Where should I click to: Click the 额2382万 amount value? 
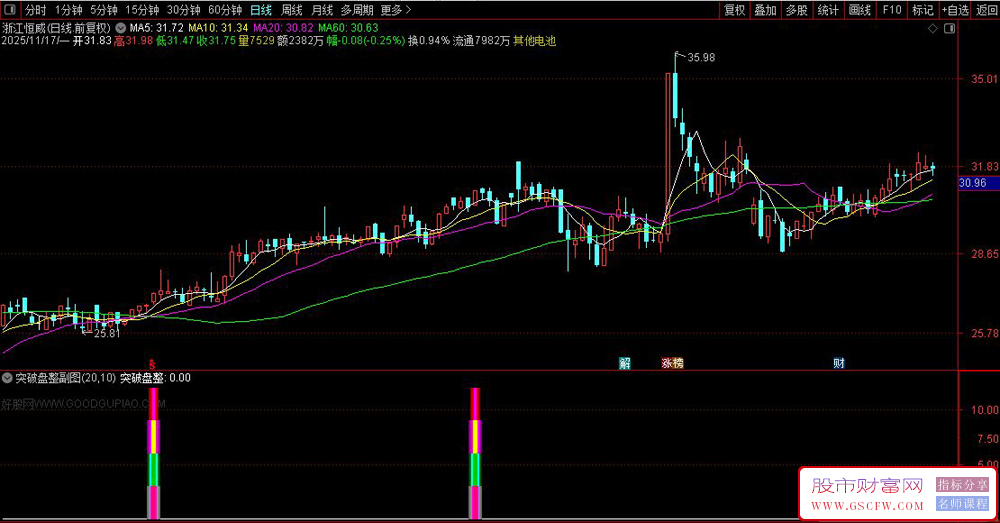click(x=300, y=41)
